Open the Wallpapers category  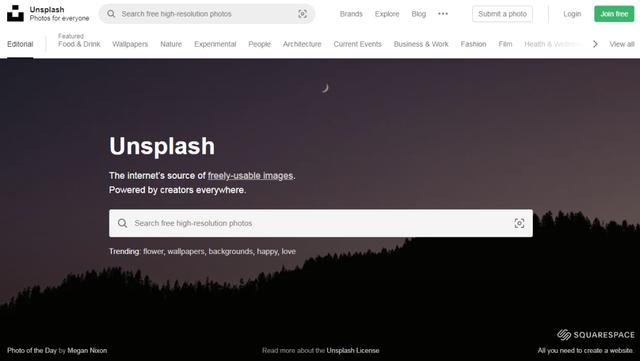tap(130, 44)
